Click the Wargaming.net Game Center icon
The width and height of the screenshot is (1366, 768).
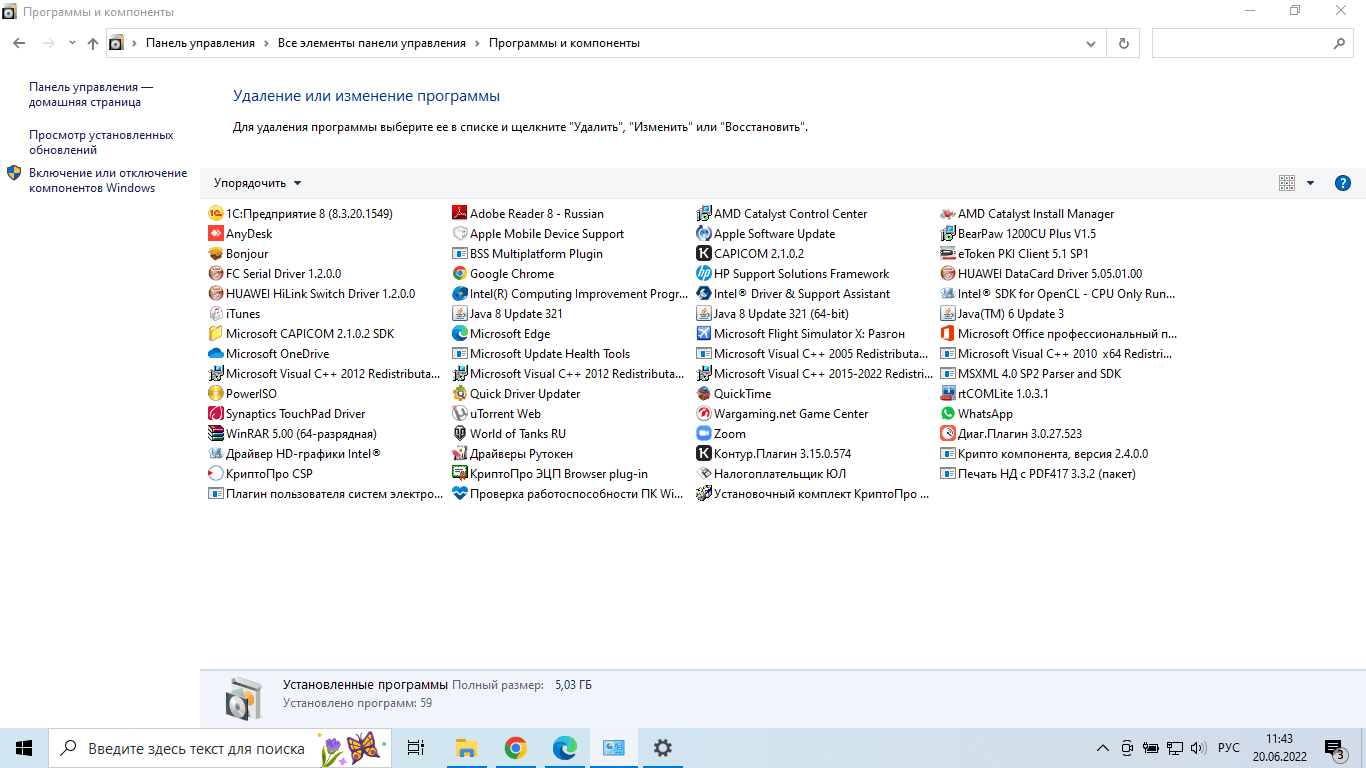pos(704,414)
